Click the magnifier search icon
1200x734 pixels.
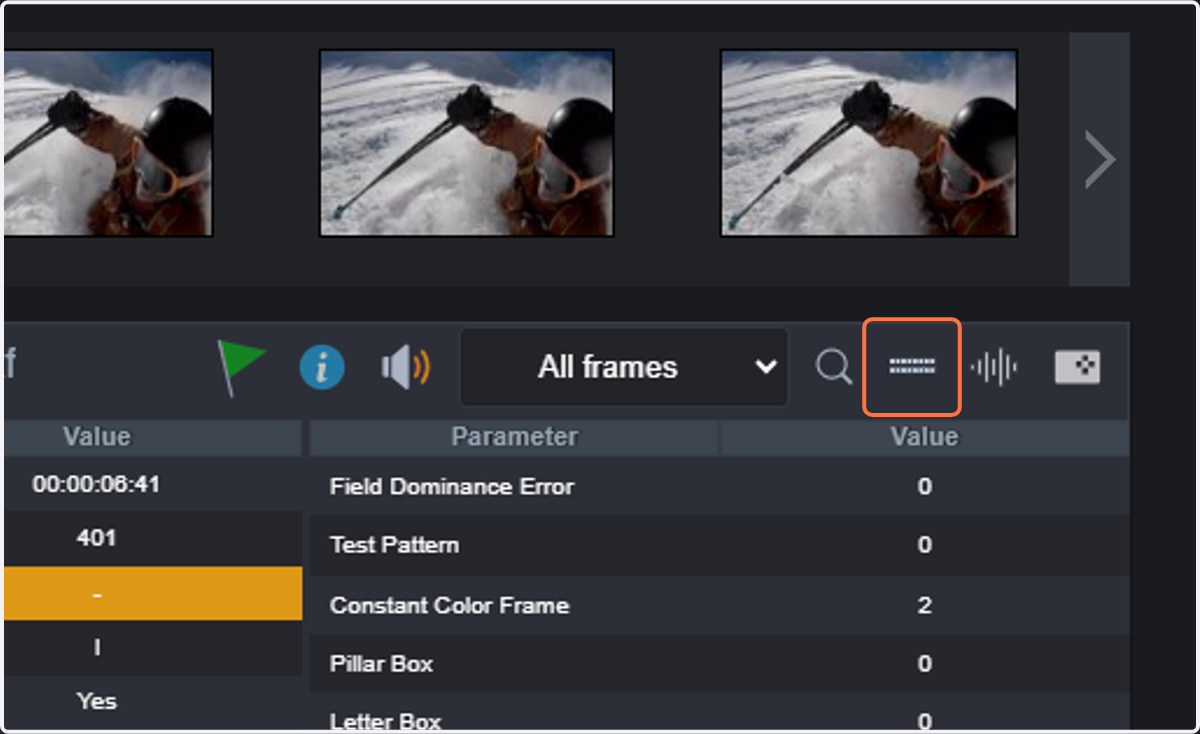833,367
